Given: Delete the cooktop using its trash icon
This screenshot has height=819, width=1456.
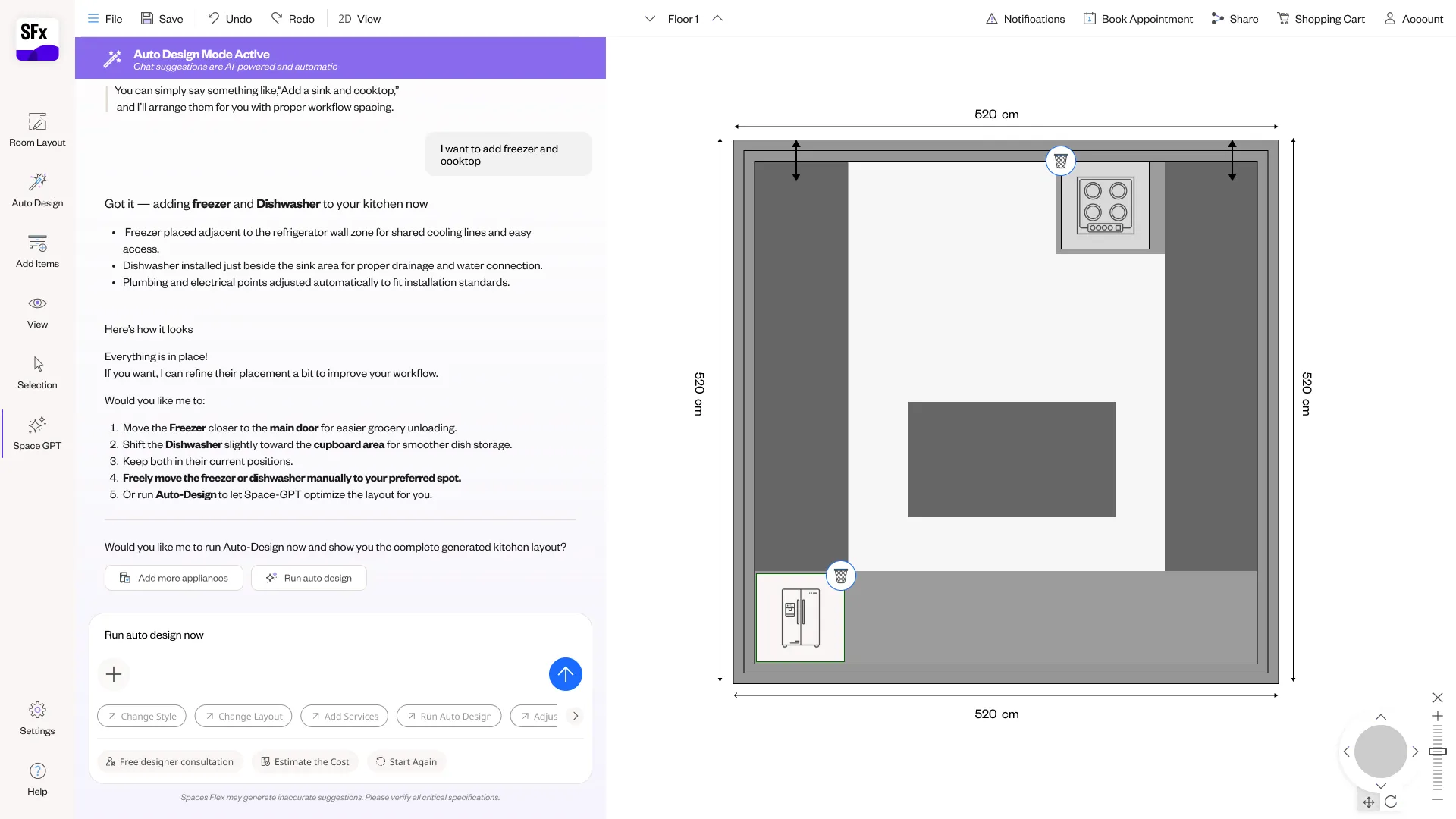Looking at the screenshot, I should coord(1061,161).
